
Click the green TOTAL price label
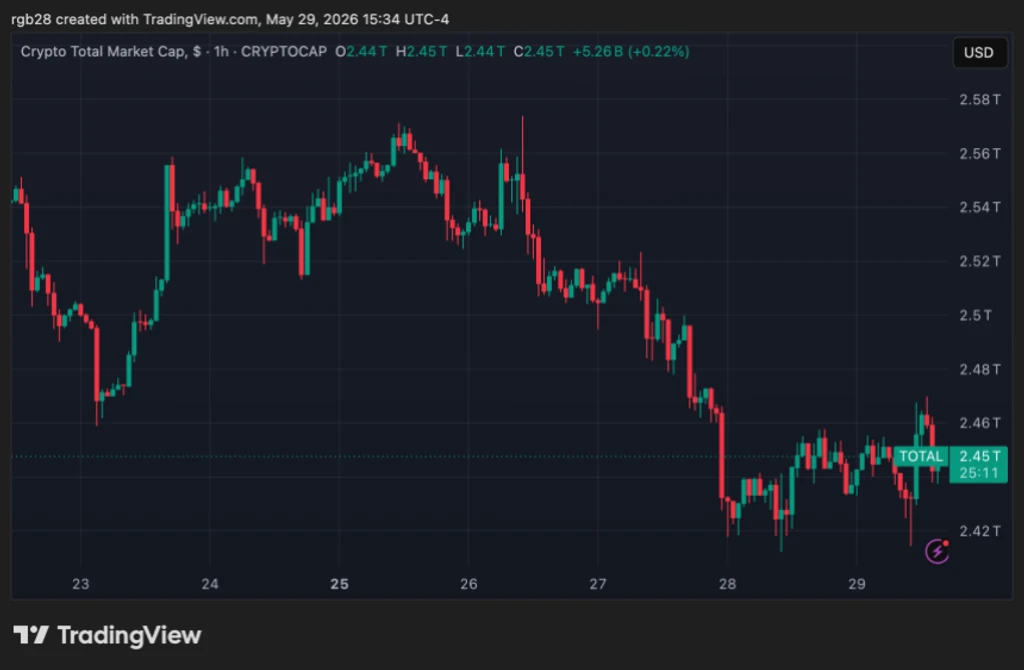point(921,456)
